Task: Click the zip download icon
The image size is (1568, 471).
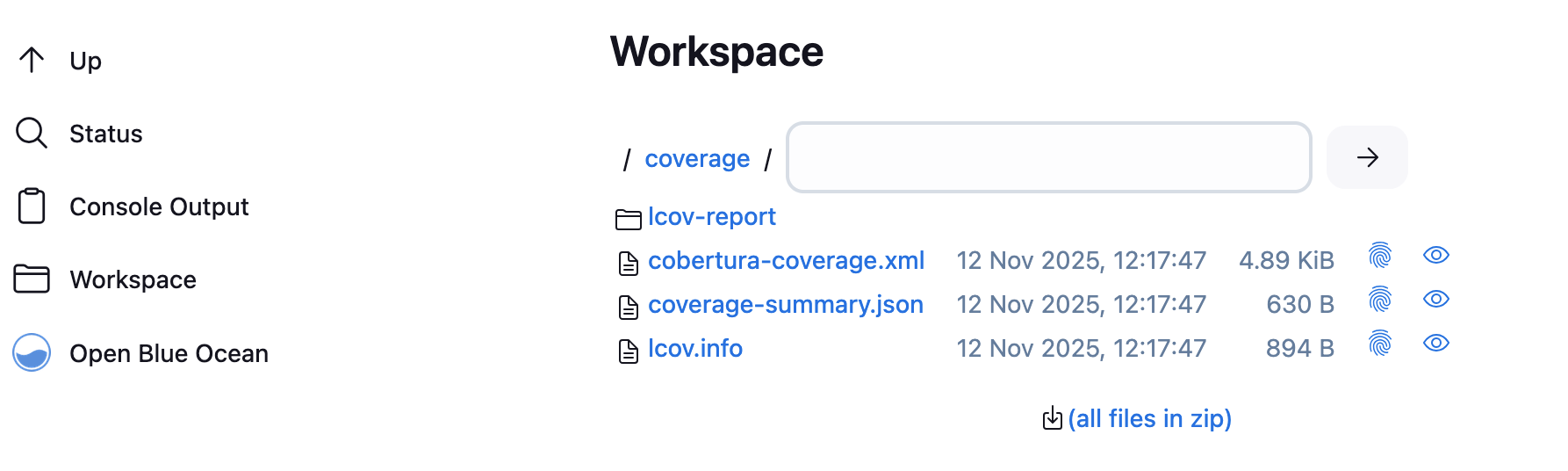Action: pyautogui.click(x=1052, y=418)
